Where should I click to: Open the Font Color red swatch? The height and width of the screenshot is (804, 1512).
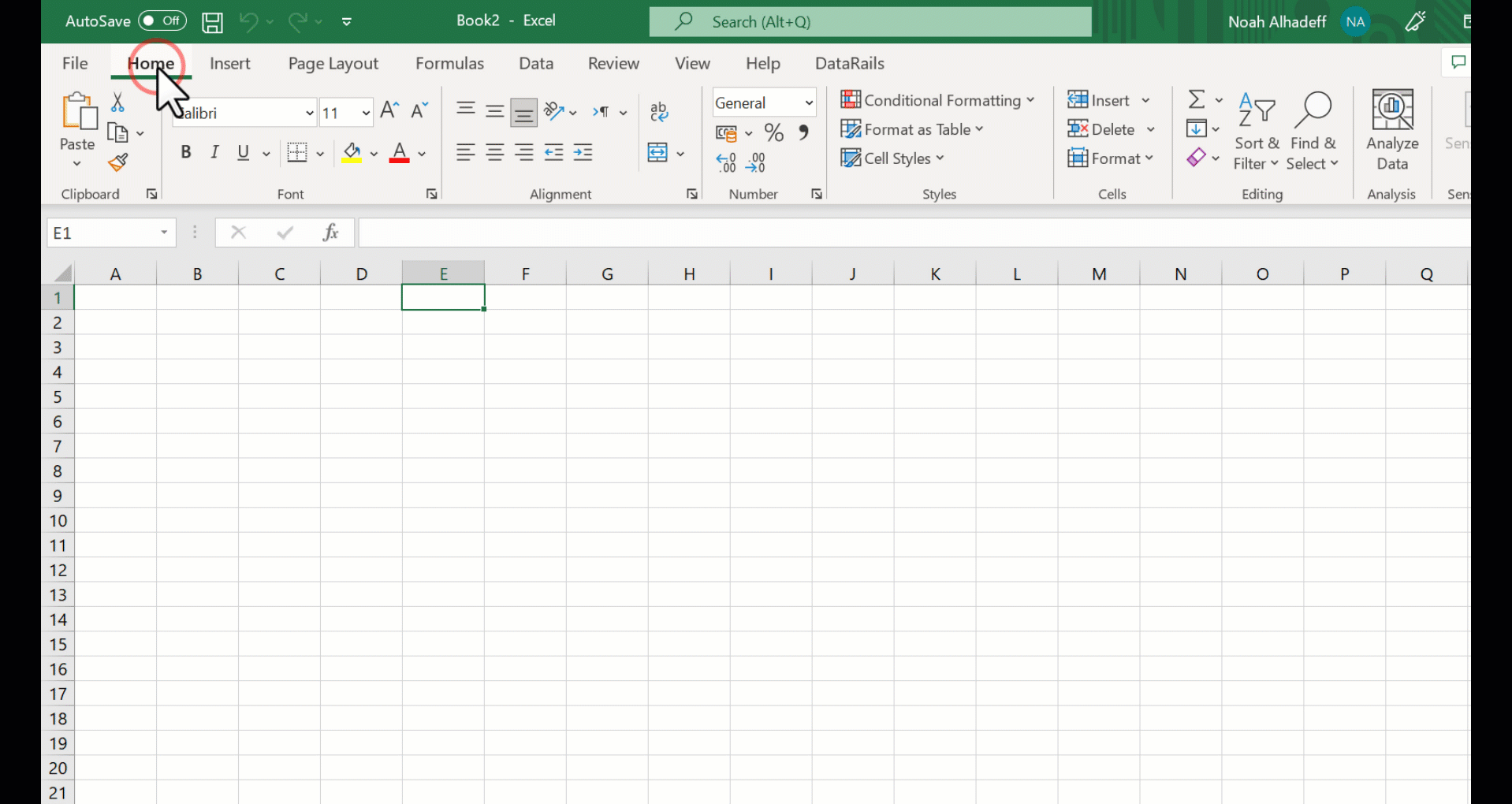399,153
